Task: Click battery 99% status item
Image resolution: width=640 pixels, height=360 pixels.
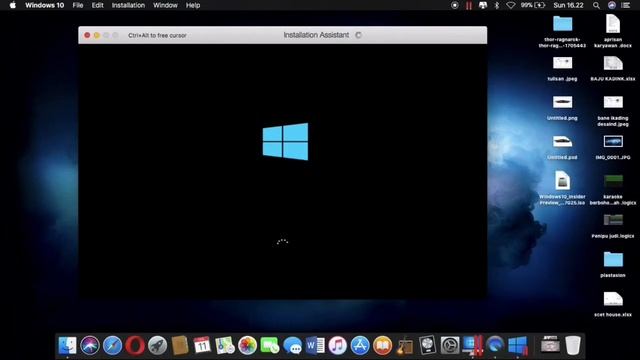Action: click(533, 5)
